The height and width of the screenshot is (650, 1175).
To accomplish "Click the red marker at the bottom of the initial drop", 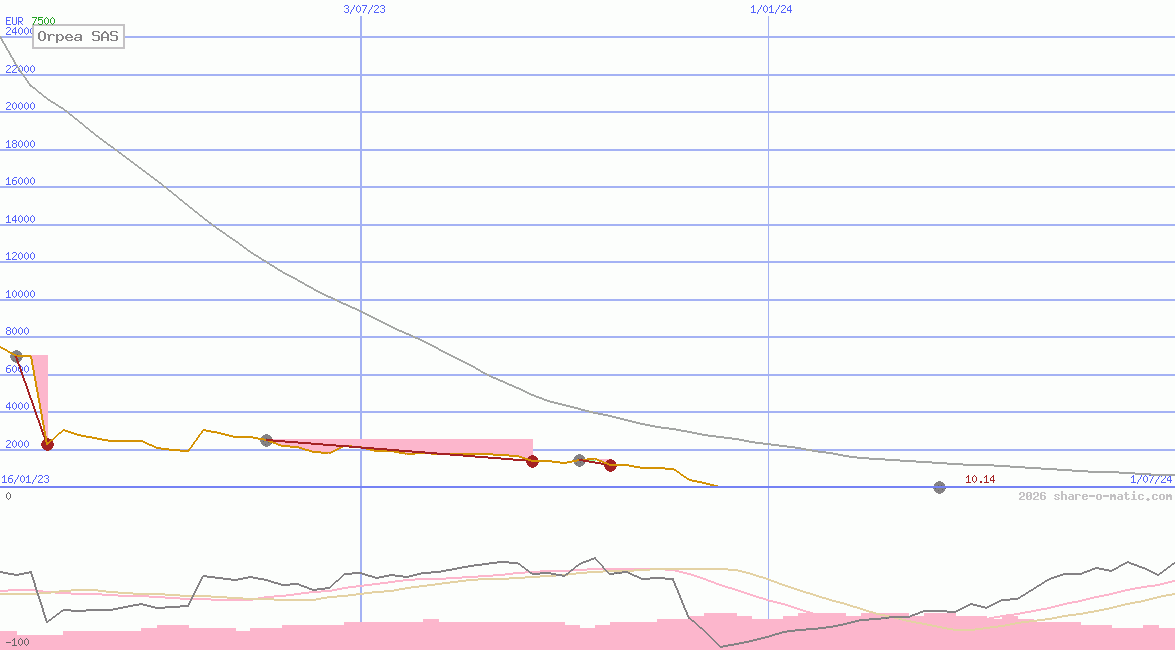I will (x=47, y=444).
